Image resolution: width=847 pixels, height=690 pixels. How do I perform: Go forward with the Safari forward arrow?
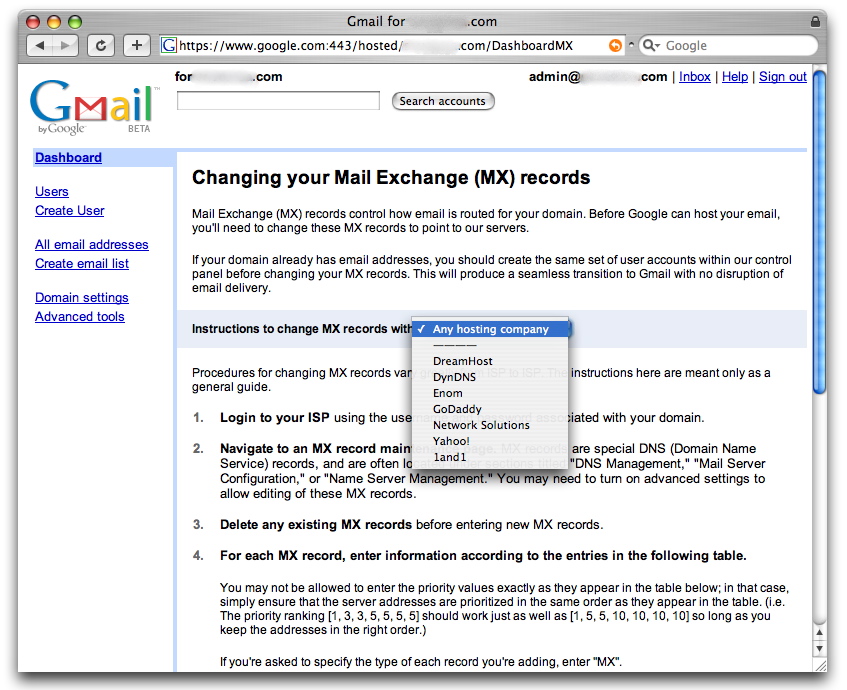click(x=66, y=45)
